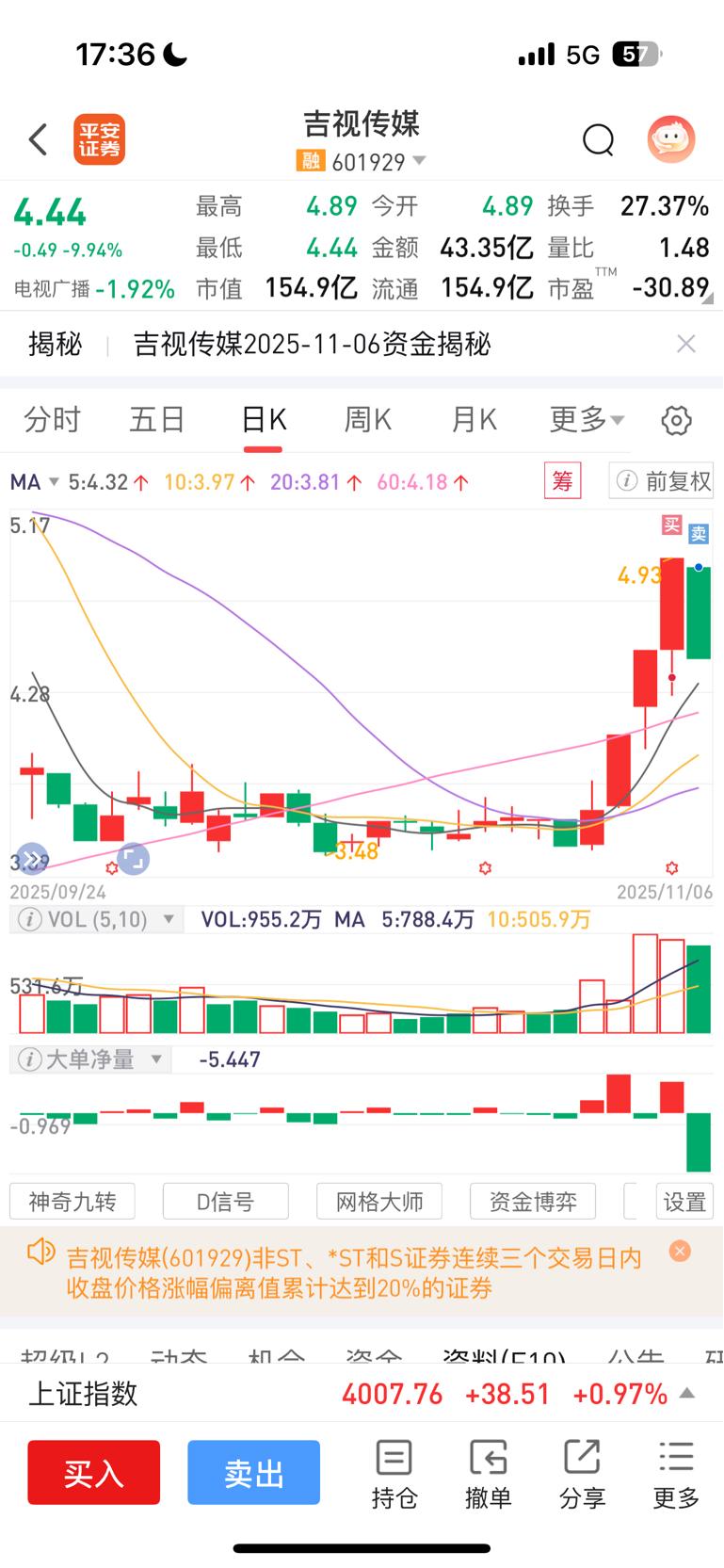The width and height of the screenshot is (724, 1568).
Task: Tap the expand quote details corner triangle
Action: (707, 299)
